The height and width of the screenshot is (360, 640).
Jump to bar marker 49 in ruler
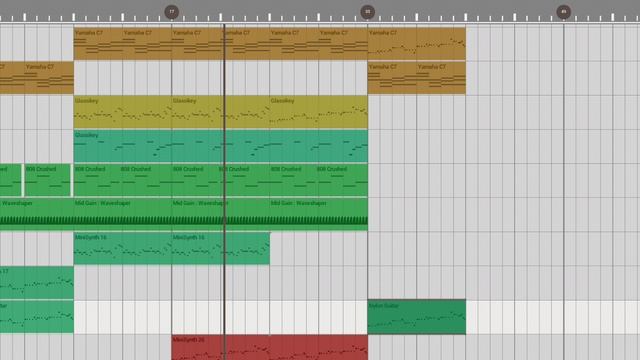tap(564, 12)
